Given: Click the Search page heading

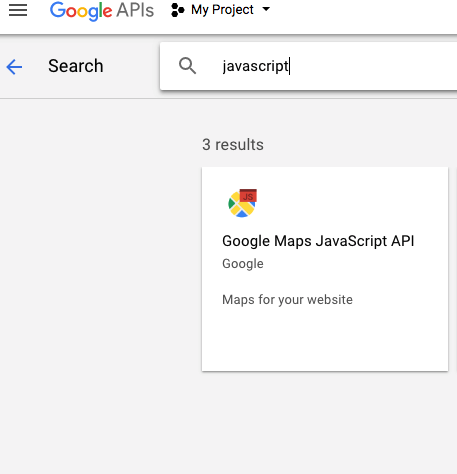Looking at the screenshot, I should point(76,66).
